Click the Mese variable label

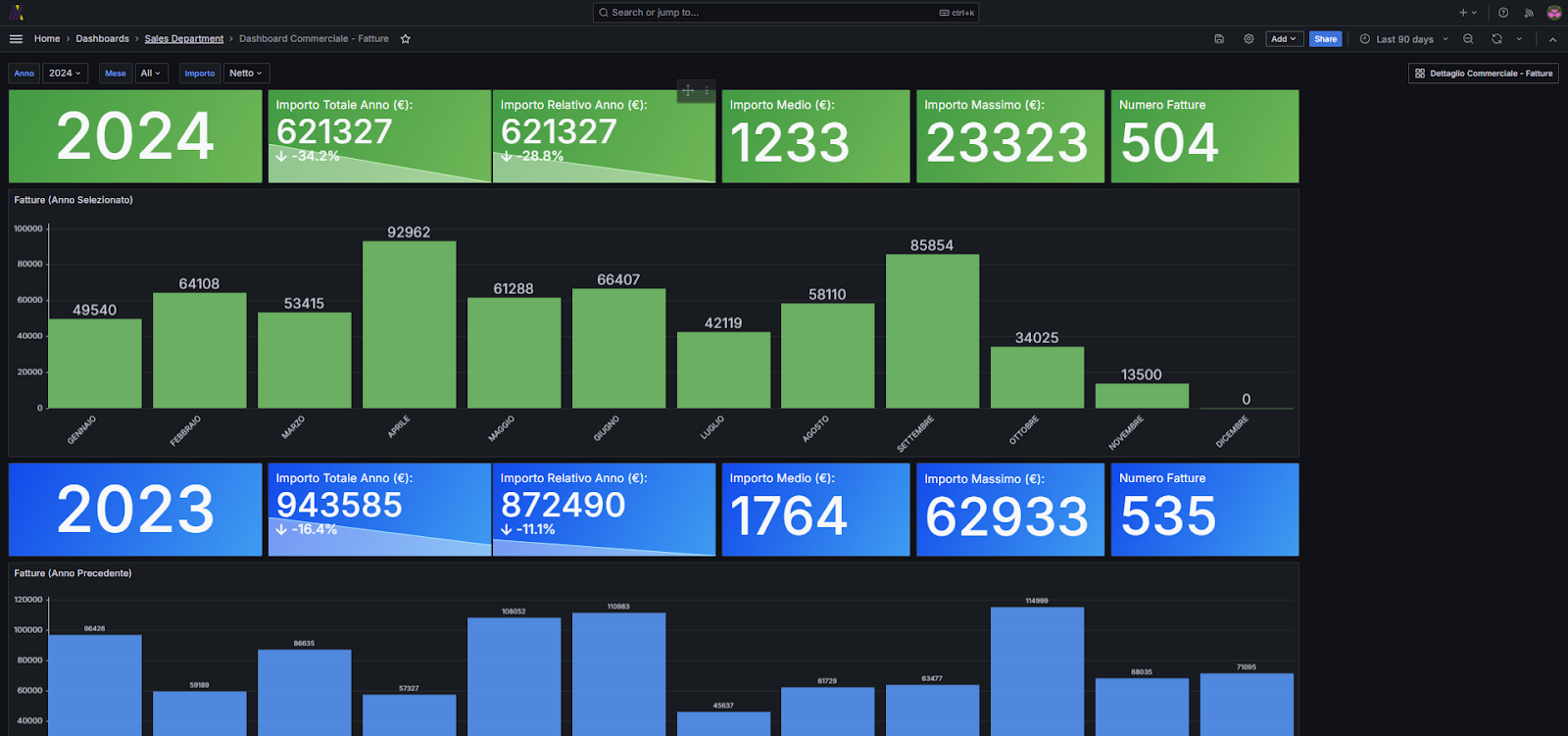tap(116, 74)
